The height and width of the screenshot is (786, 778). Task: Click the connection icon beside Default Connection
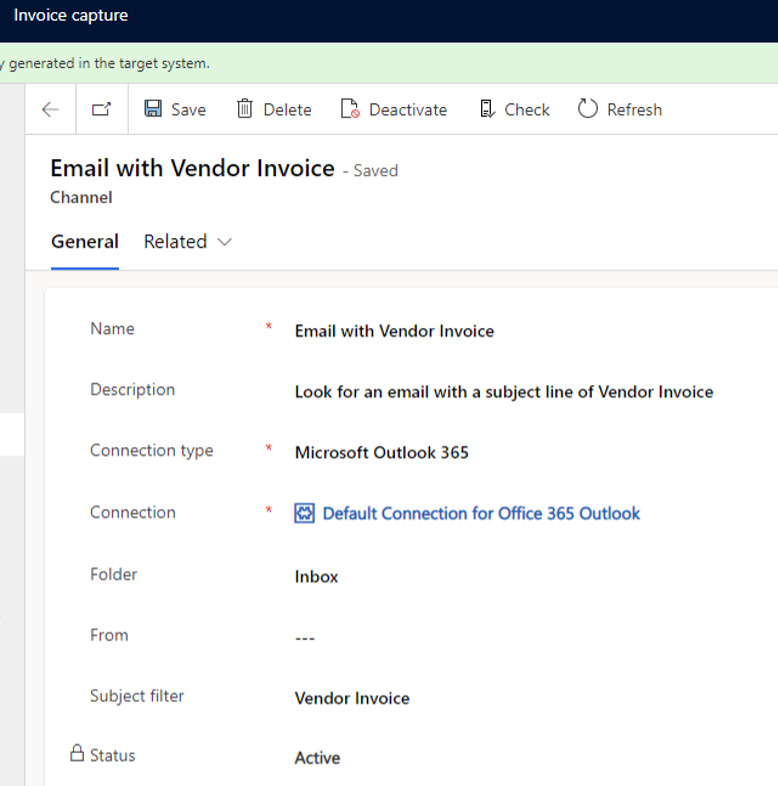coord(304,513)
